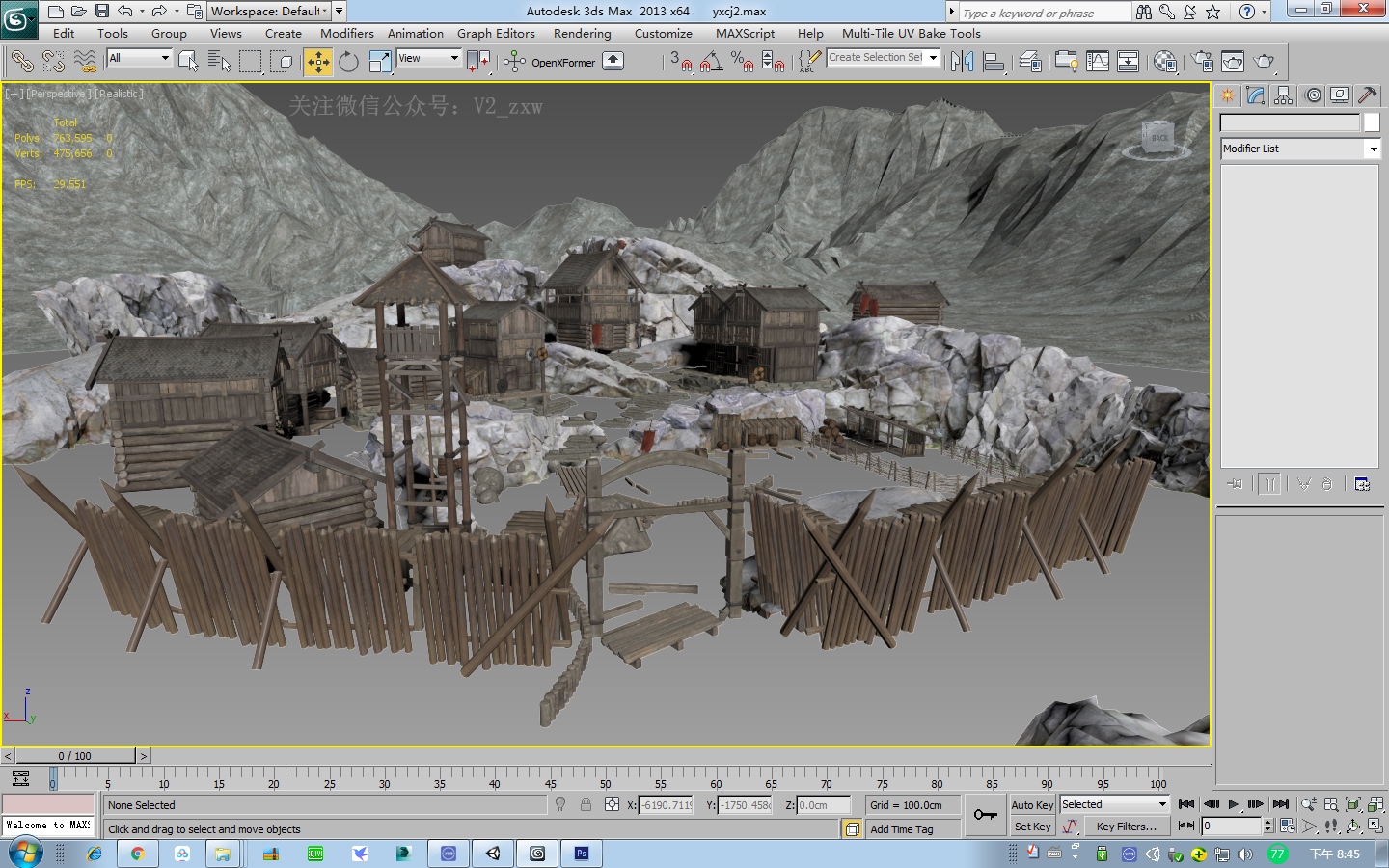Choose the Select Object tool
Viewport: 1389px width, 868px height.
point(189,62)
